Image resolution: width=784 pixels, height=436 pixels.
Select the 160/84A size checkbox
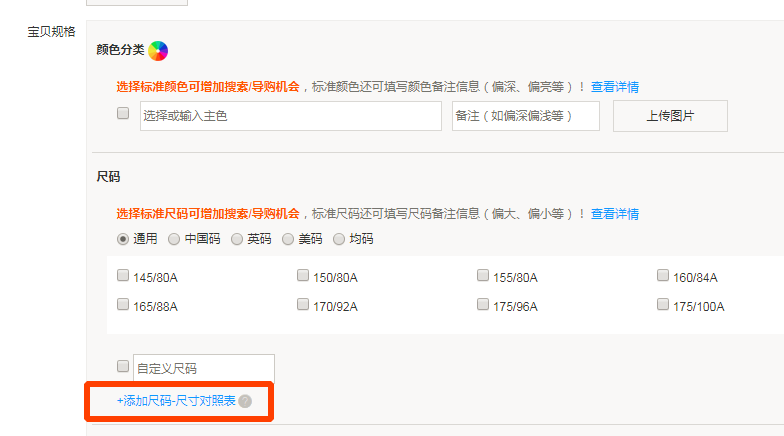663,276
